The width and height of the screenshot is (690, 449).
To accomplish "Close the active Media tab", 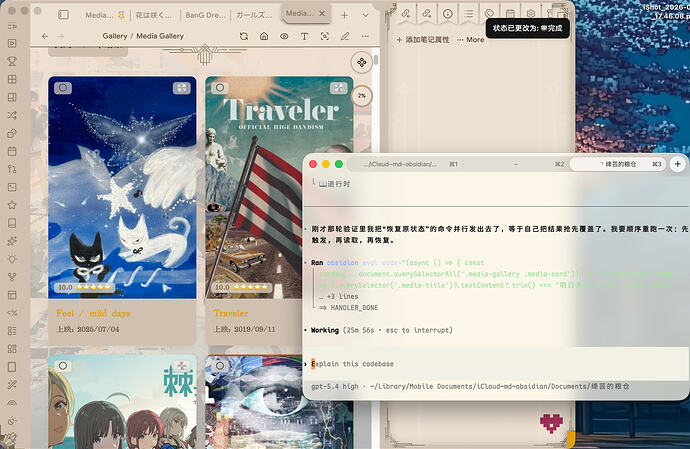I will point(322,14).
